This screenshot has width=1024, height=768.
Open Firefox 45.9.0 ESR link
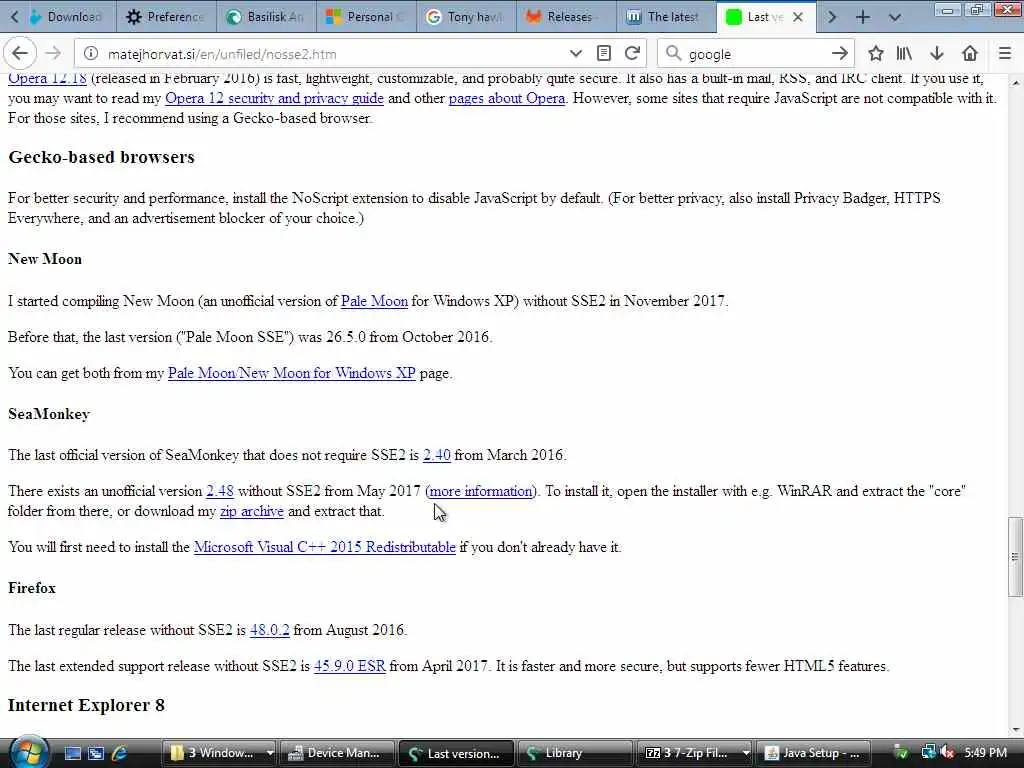349,666
